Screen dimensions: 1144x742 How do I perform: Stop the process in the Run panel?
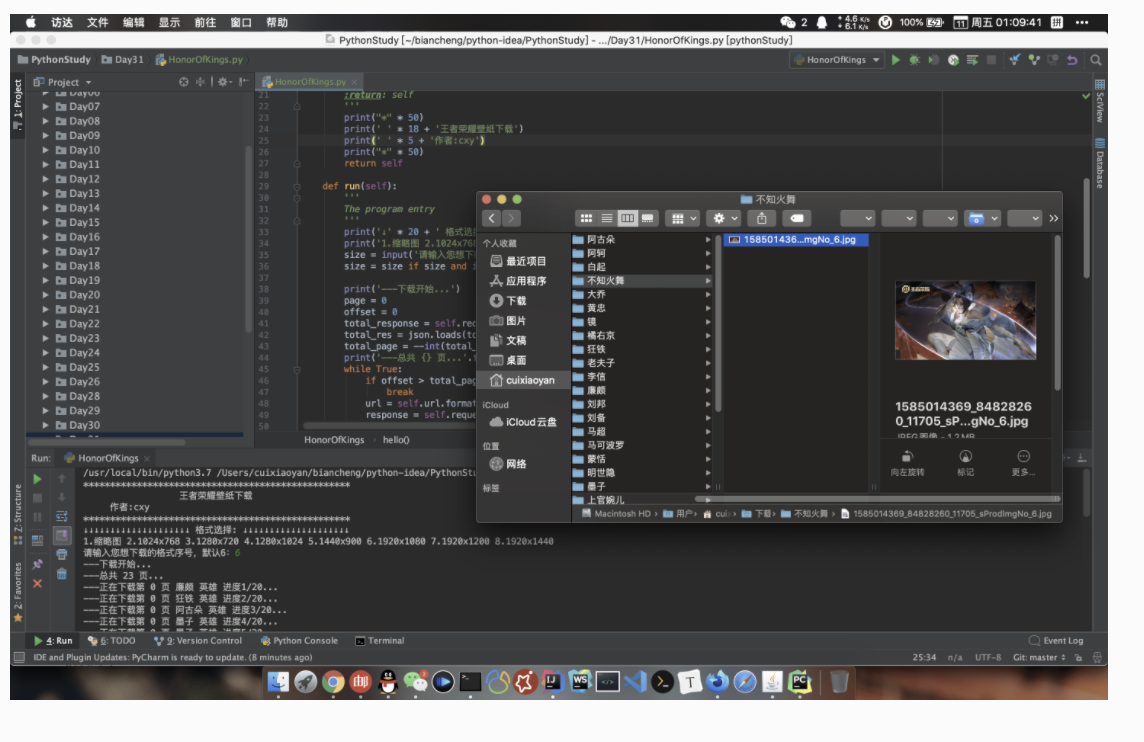click(37, 498)
